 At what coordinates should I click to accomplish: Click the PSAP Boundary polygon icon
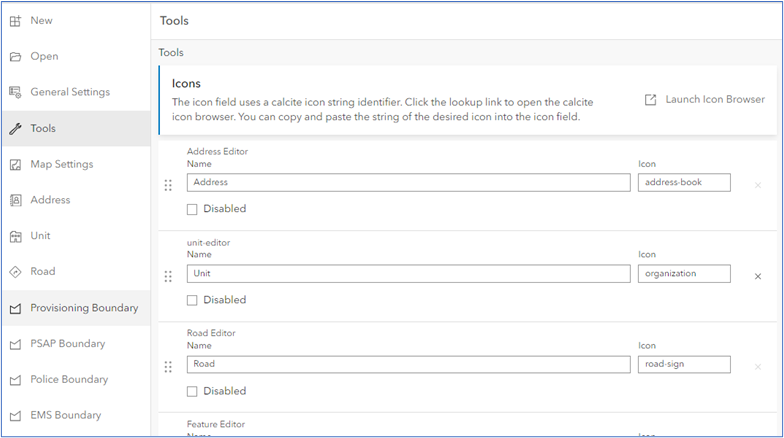click(x=16, y=344)
